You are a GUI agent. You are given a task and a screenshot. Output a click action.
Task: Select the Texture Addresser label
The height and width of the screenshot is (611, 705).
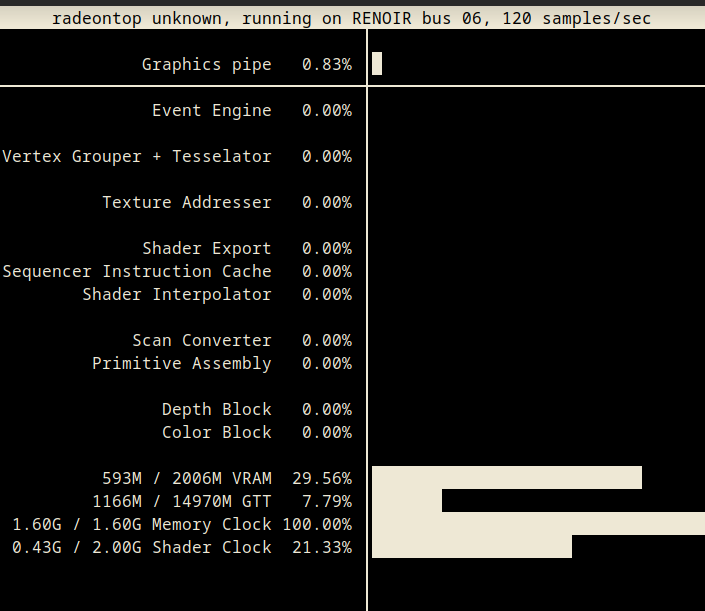(x=187, y=202)
